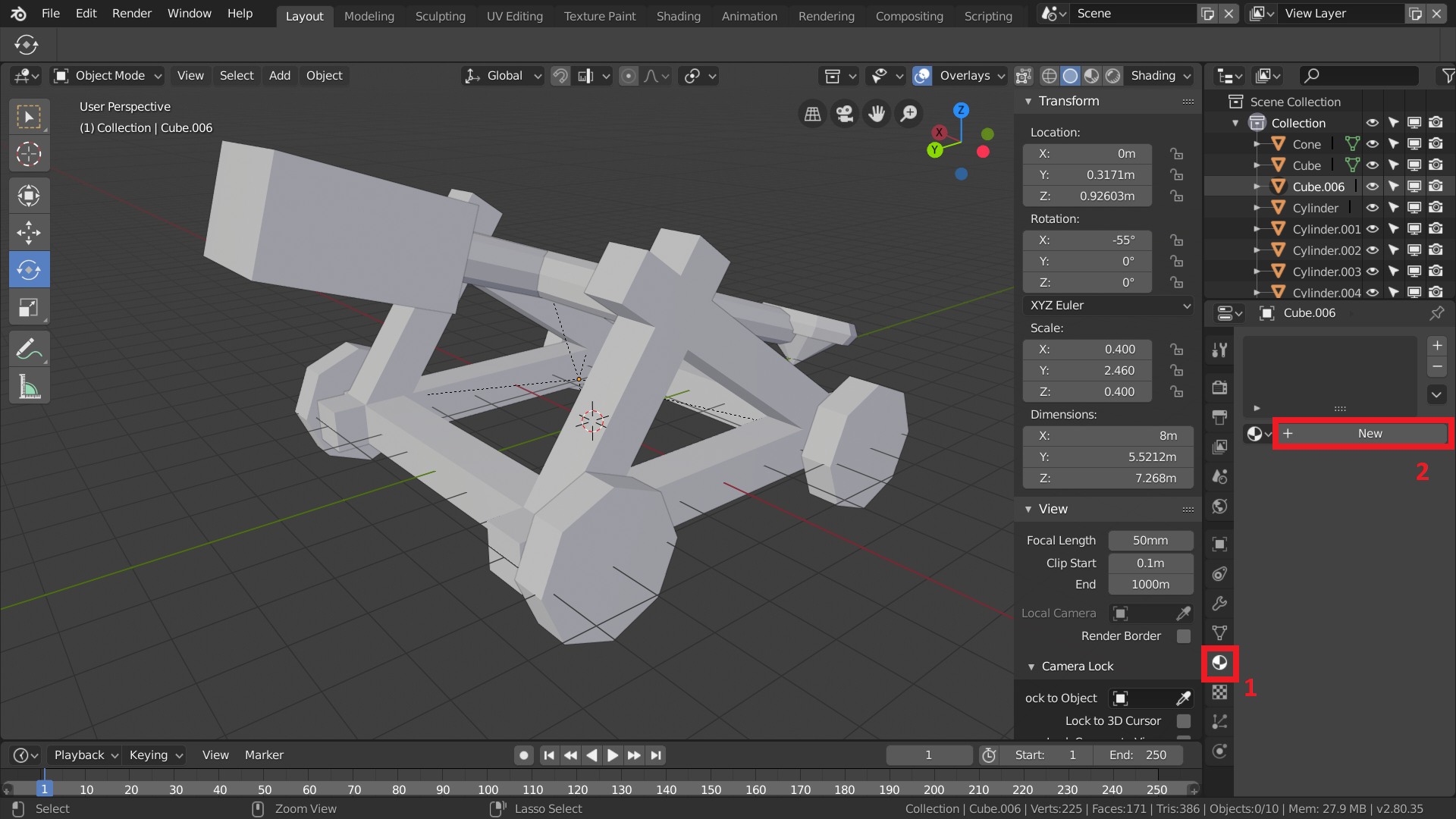Open the Playback dropdown
Image resolution: width=1456 pixels, height=819 pixels.
pyautogui.click(x=85, y=755)
